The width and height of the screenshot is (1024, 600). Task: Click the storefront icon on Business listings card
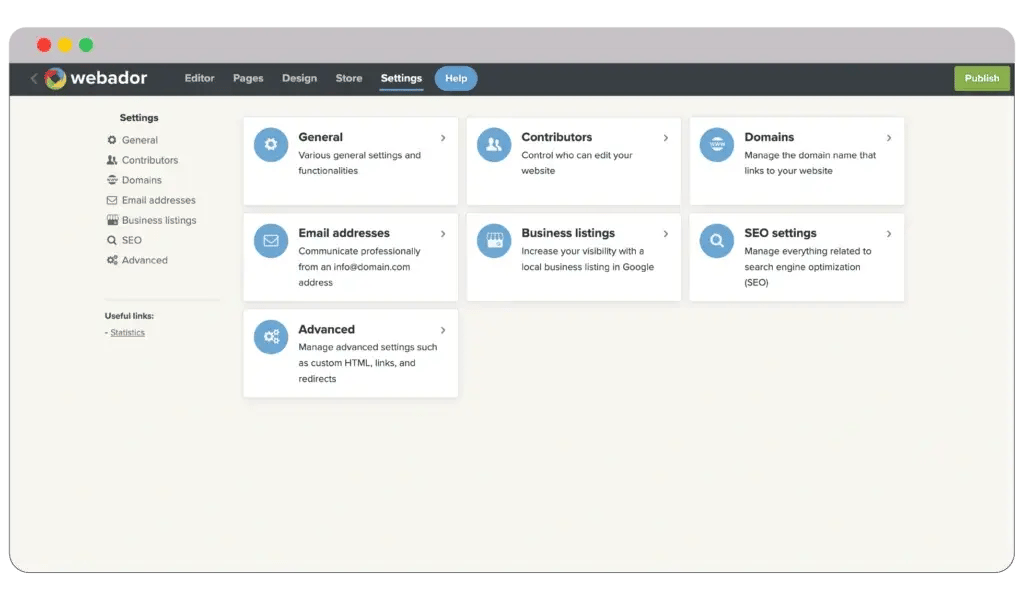(493, 241)
